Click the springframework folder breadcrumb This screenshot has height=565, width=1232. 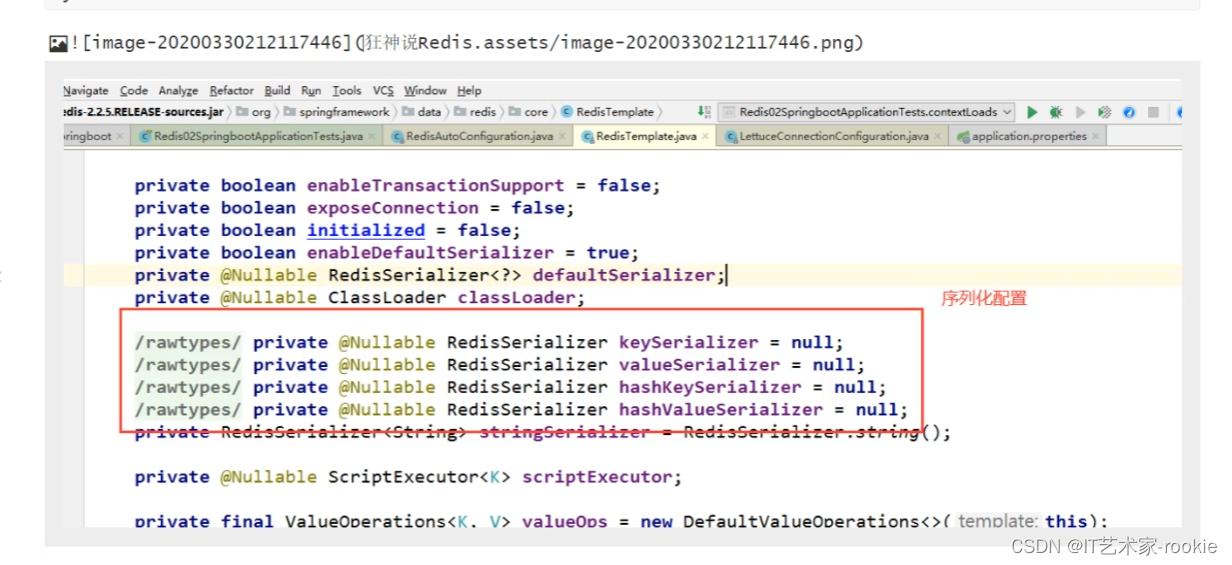(x=336, y=112)
